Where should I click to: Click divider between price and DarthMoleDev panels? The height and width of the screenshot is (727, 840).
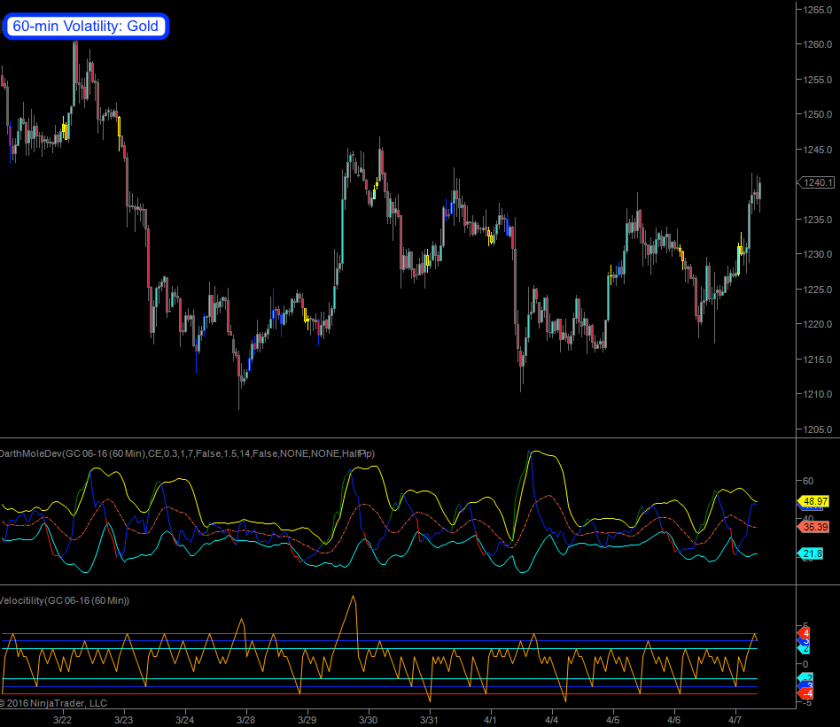pos(400,438)
